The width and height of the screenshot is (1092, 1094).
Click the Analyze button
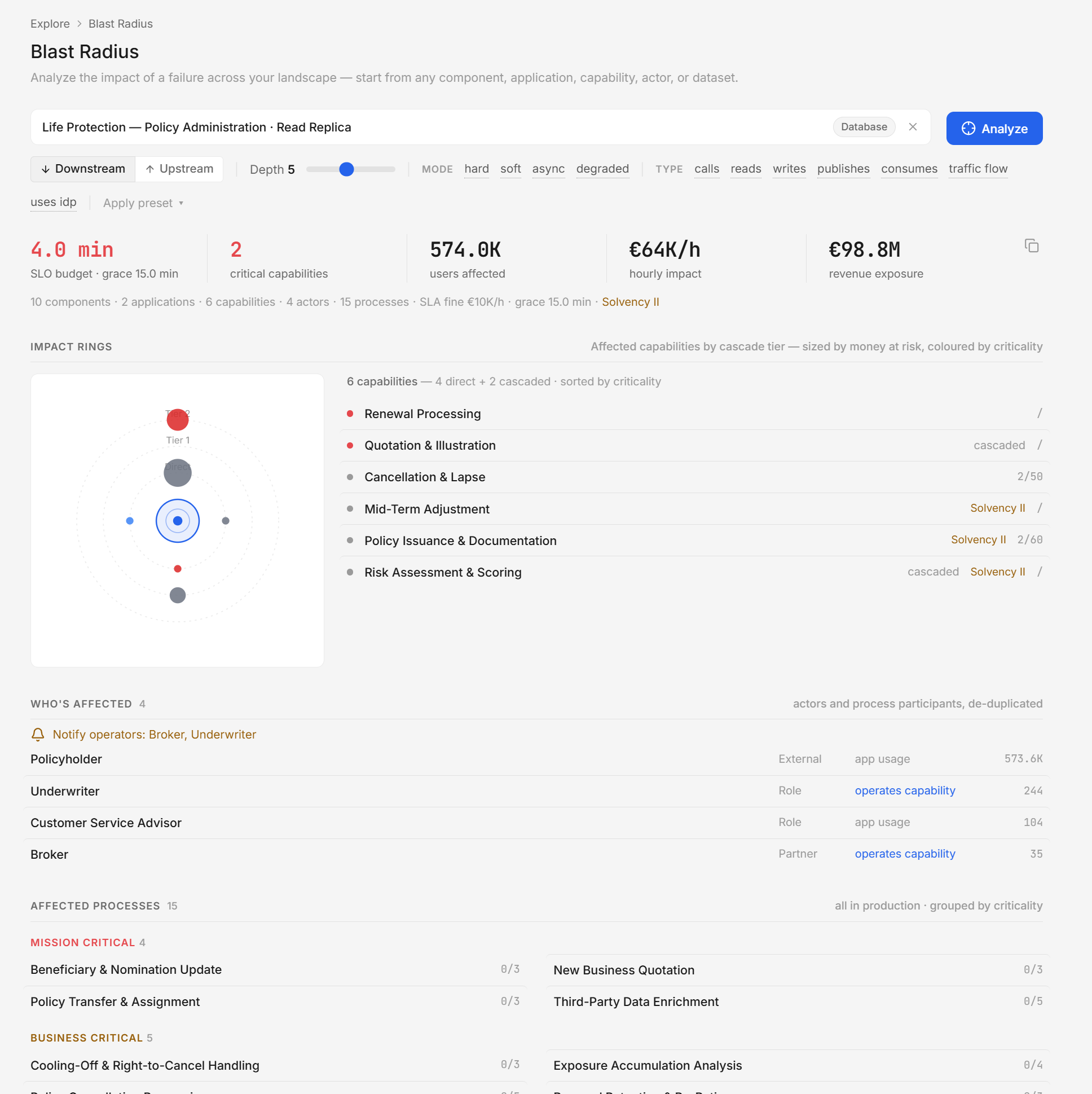click(994, 129)
